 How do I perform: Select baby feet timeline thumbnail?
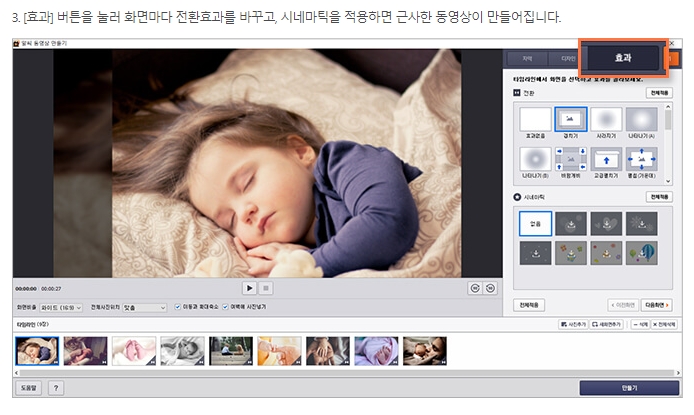[x=134, y=351]
